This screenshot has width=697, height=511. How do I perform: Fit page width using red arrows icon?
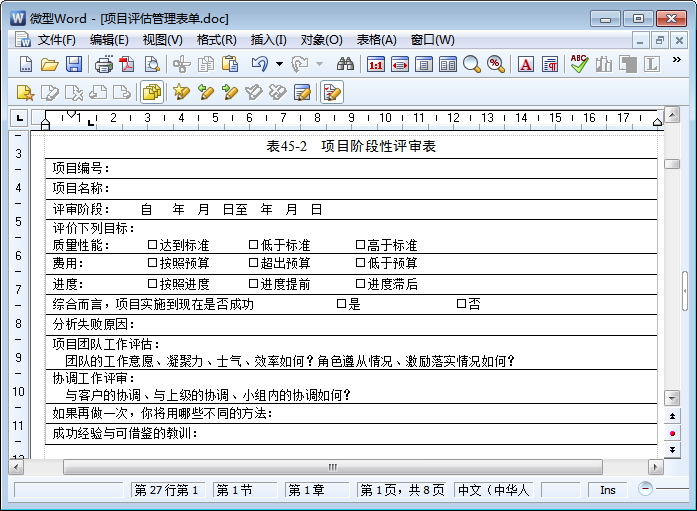tap(400, 65)
